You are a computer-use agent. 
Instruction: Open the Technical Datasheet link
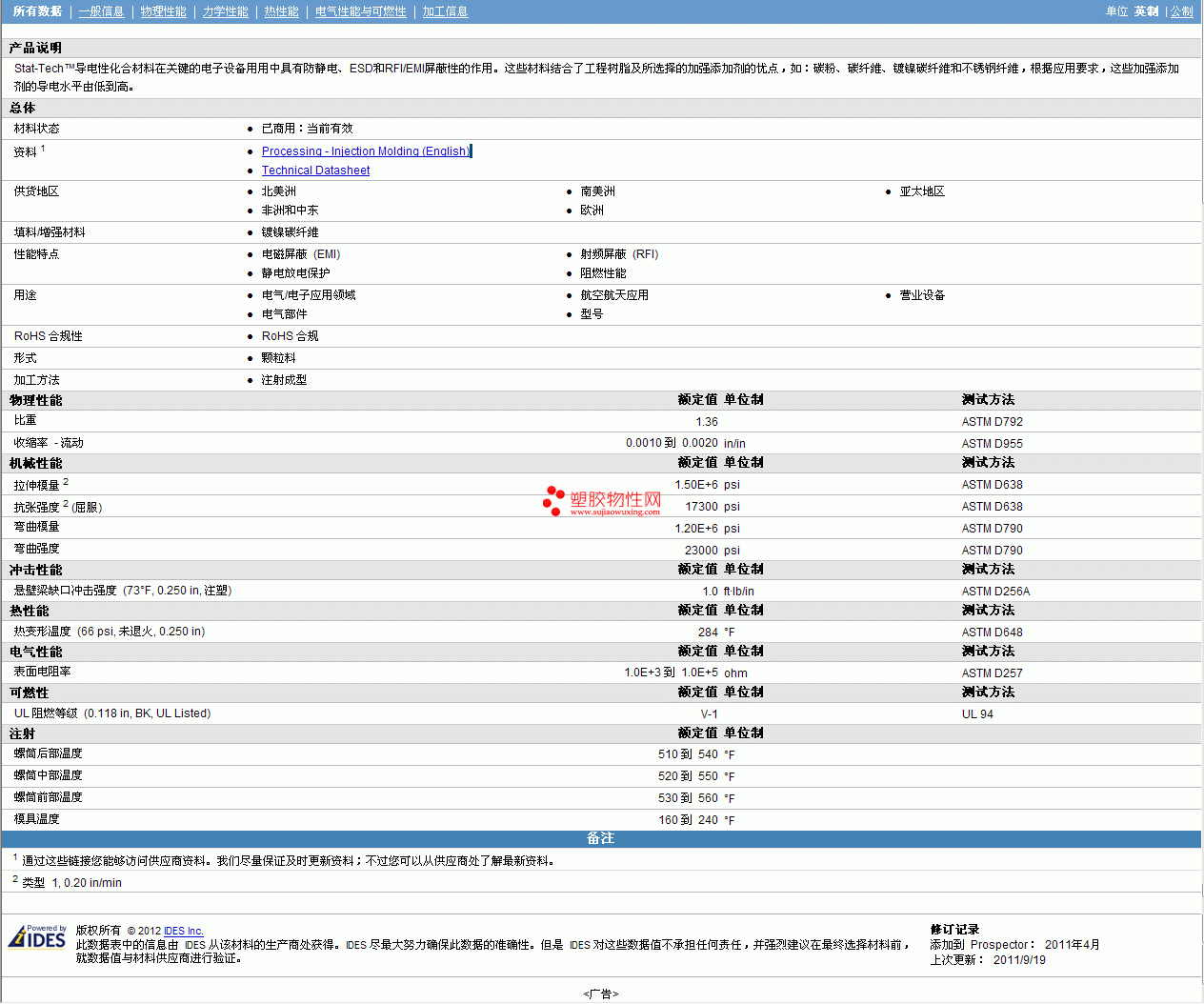(x=315, y=171)
